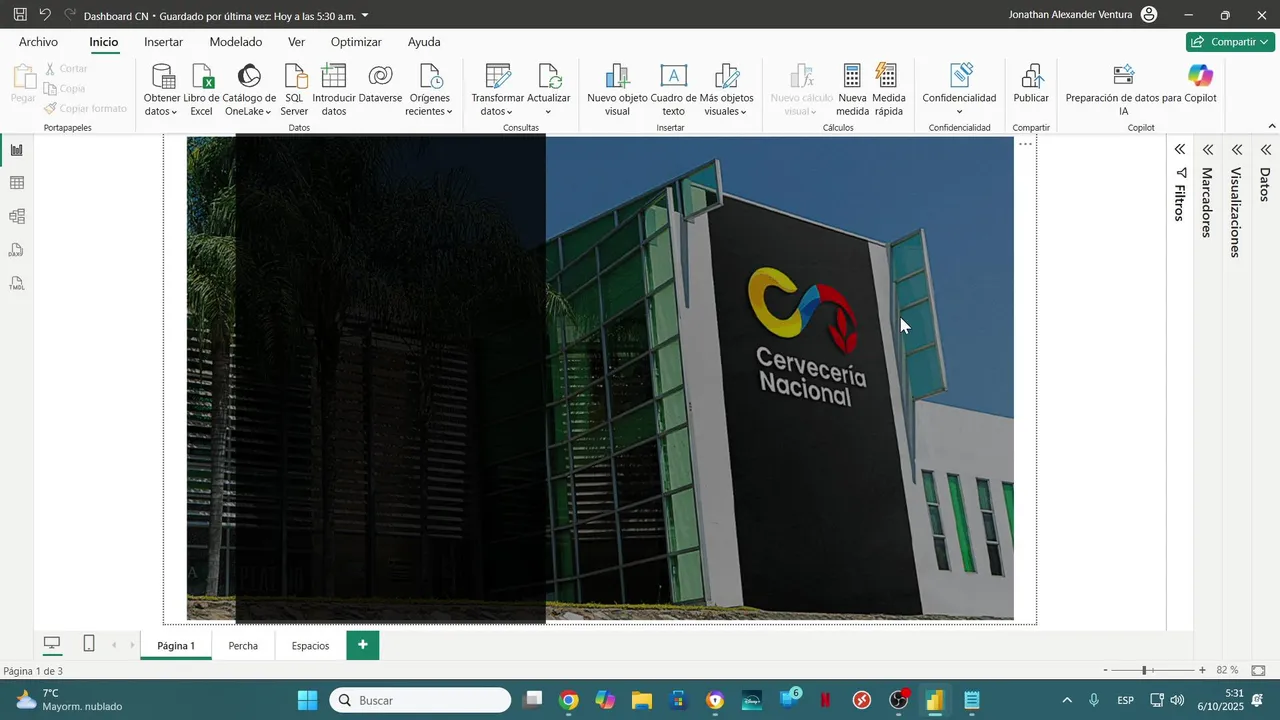
Task: Undo the last action
Action: point(45,15)
